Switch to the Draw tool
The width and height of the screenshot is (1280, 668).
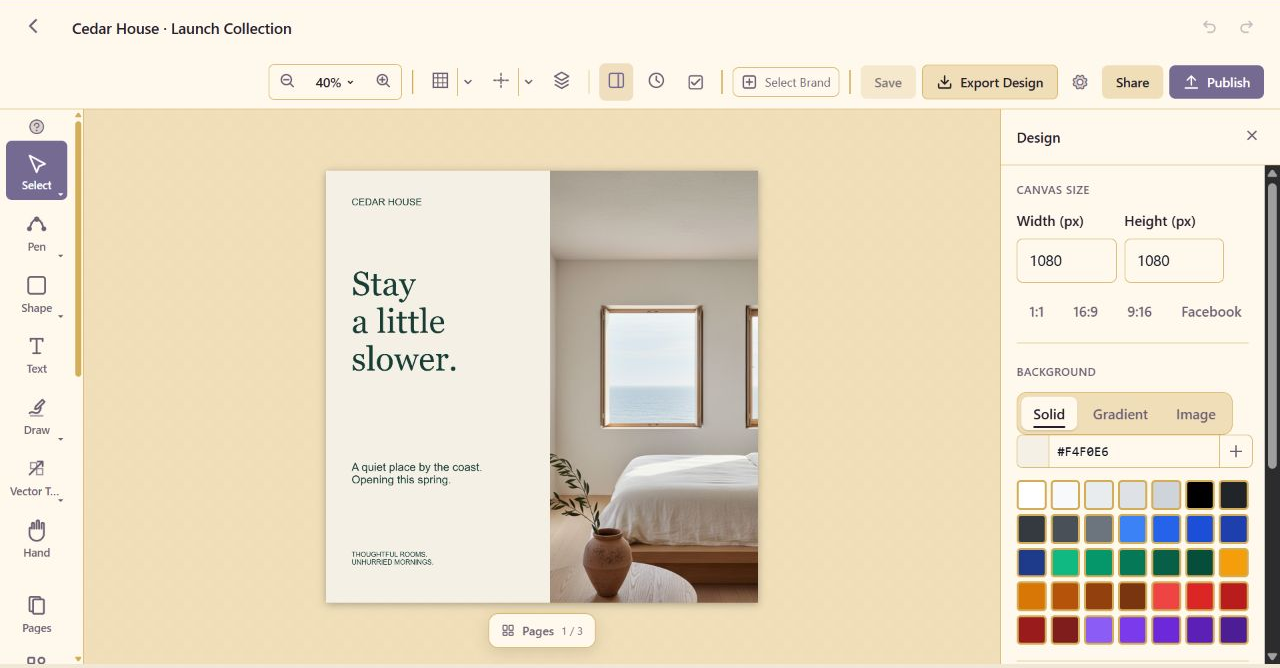click(x=37, y=416)
